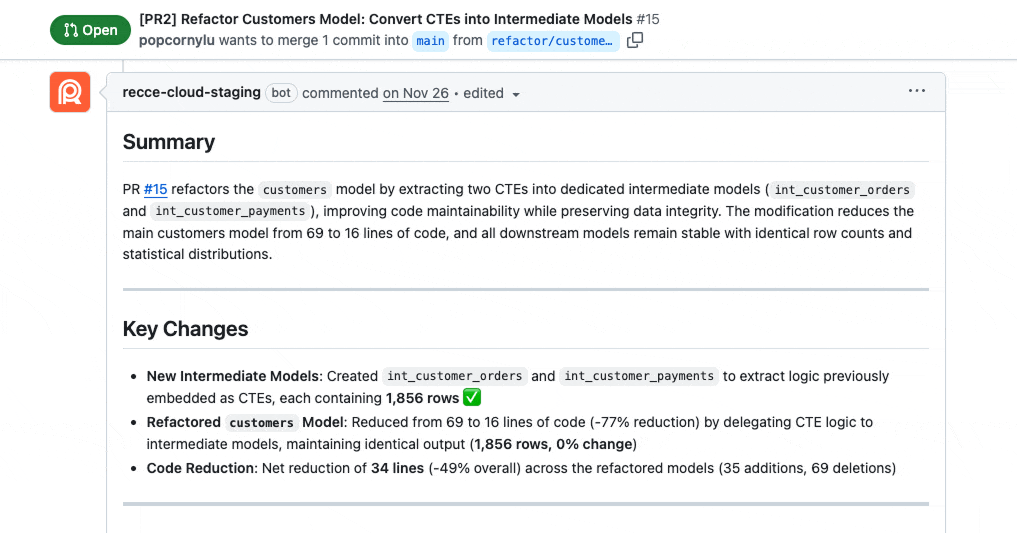This screenshot has width=1017, height=544.
Task: Click the green Open status badge
Action: tap(90, 30)
